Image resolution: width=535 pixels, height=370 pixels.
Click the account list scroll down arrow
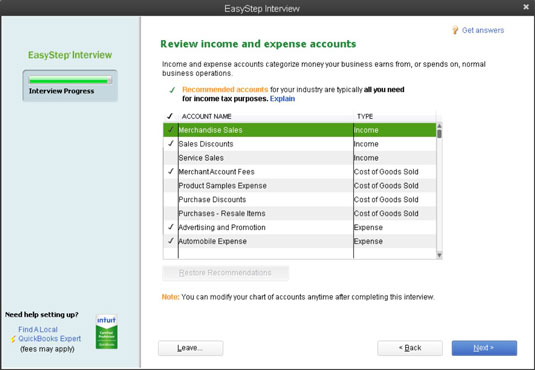coord(439,255)
